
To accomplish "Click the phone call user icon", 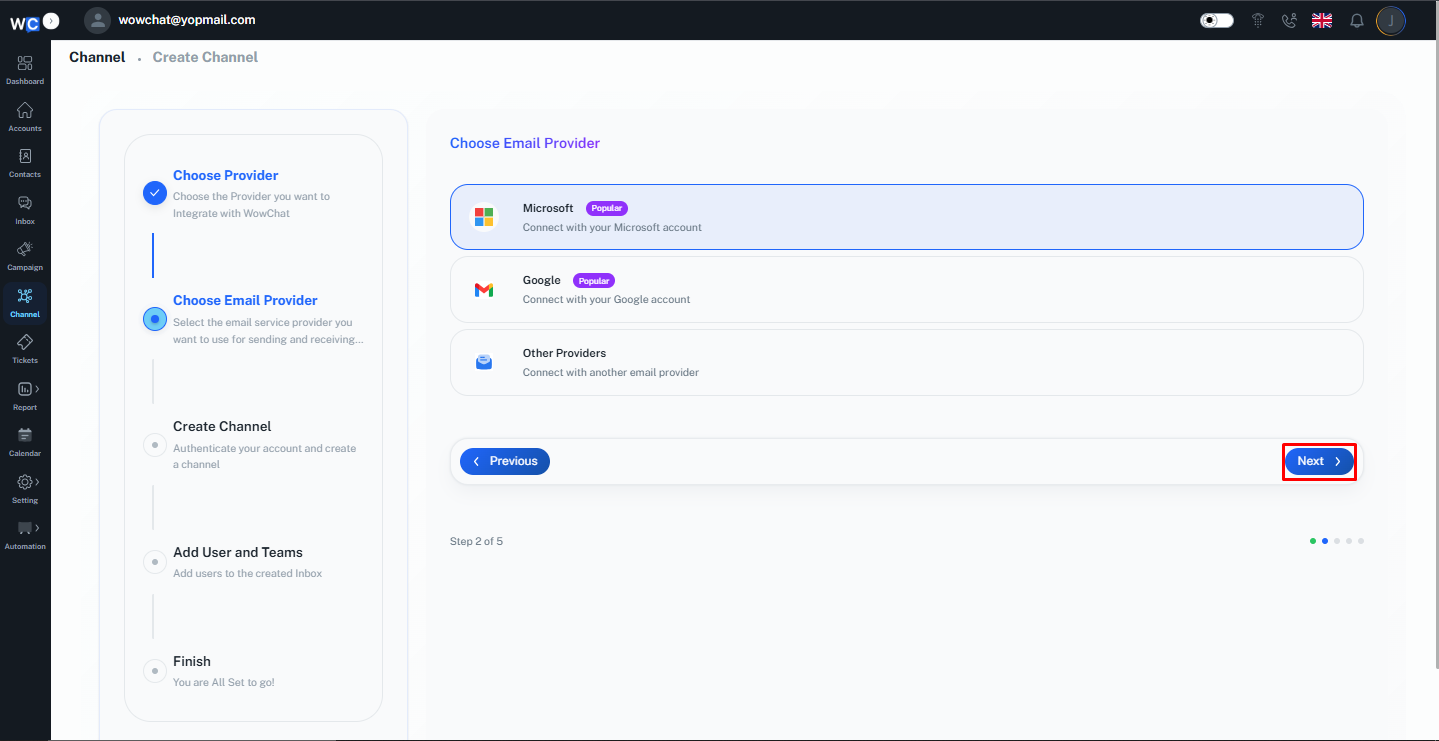I will click(x=1290, y=20).
